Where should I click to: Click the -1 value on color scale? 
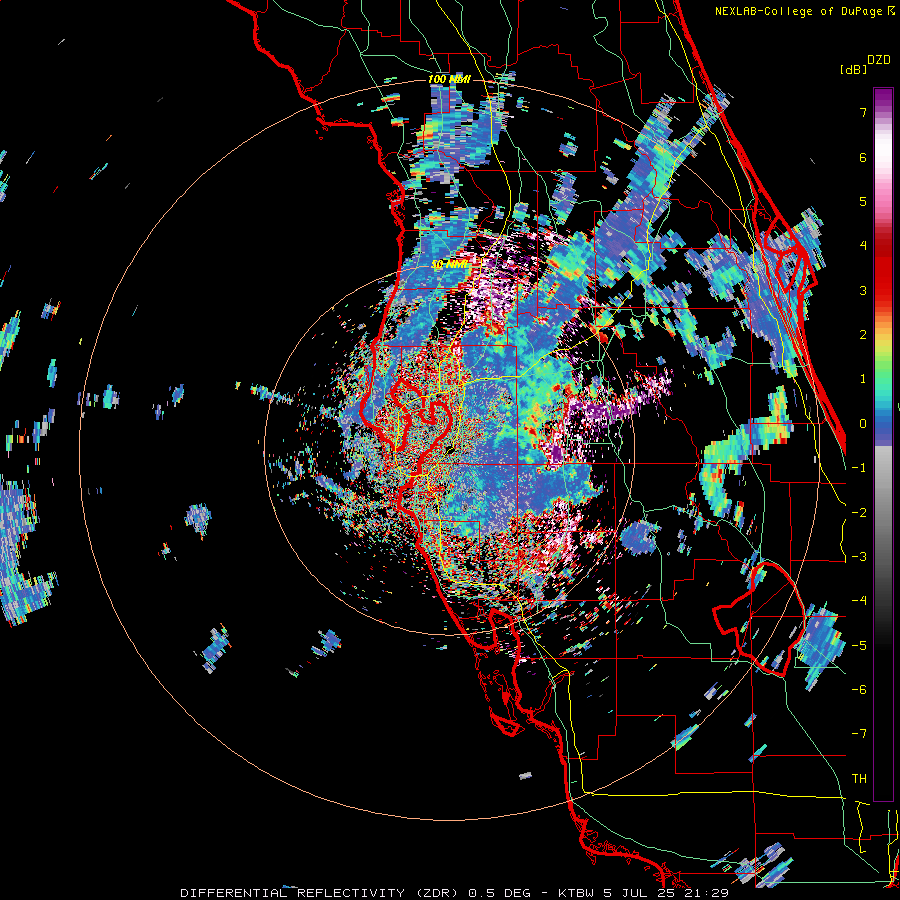click(x=859, y=468)
